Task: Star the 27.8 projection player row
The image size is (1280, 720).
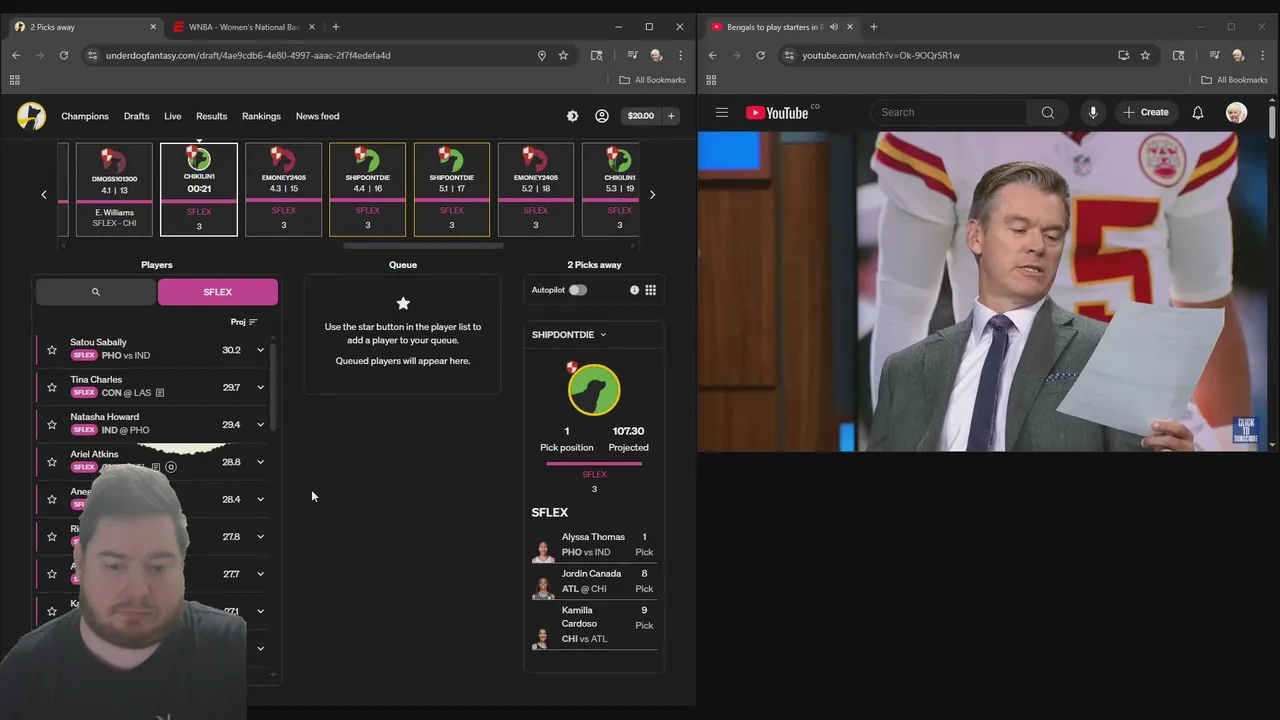Action: pos(52,536)
